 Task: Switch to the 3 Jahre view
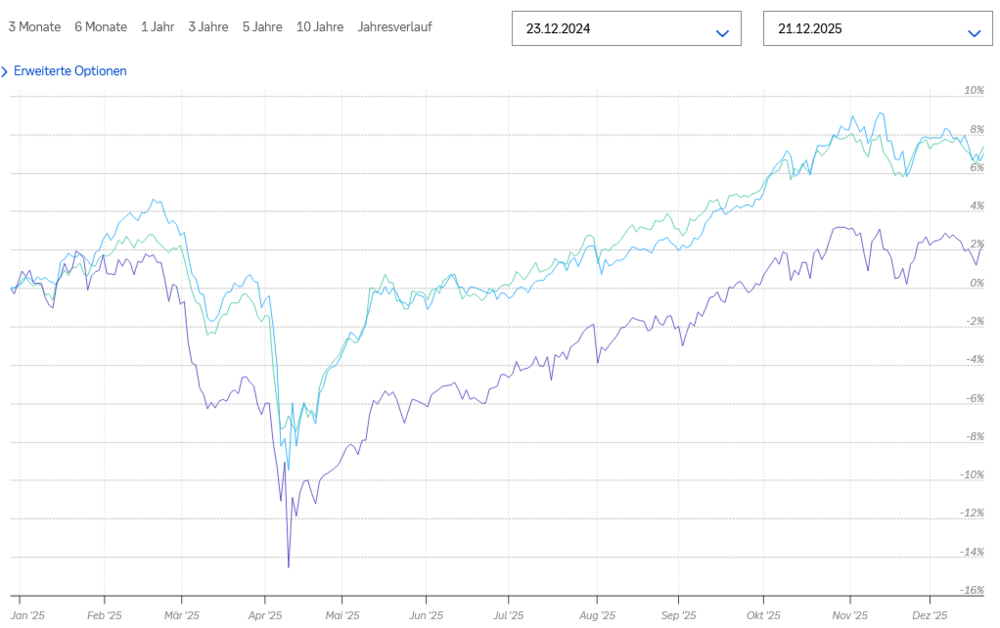tap(207, 27)
